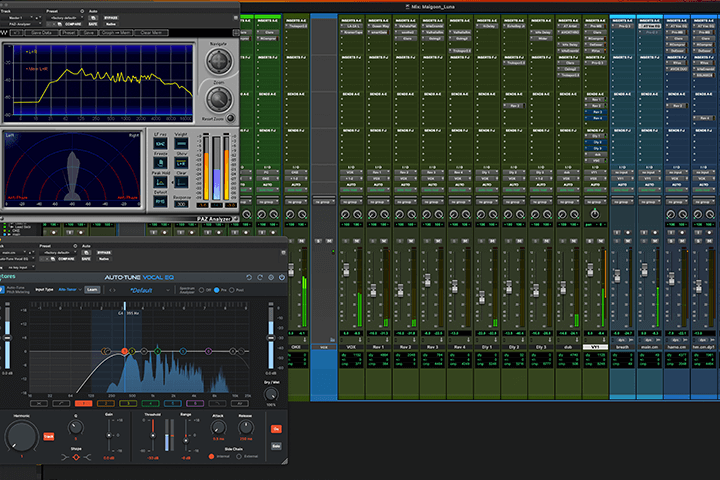This screenshot has width=720, height=480.
Task: Open Input Type dropdown in Vocal EQ
Action: coord(70,289)
